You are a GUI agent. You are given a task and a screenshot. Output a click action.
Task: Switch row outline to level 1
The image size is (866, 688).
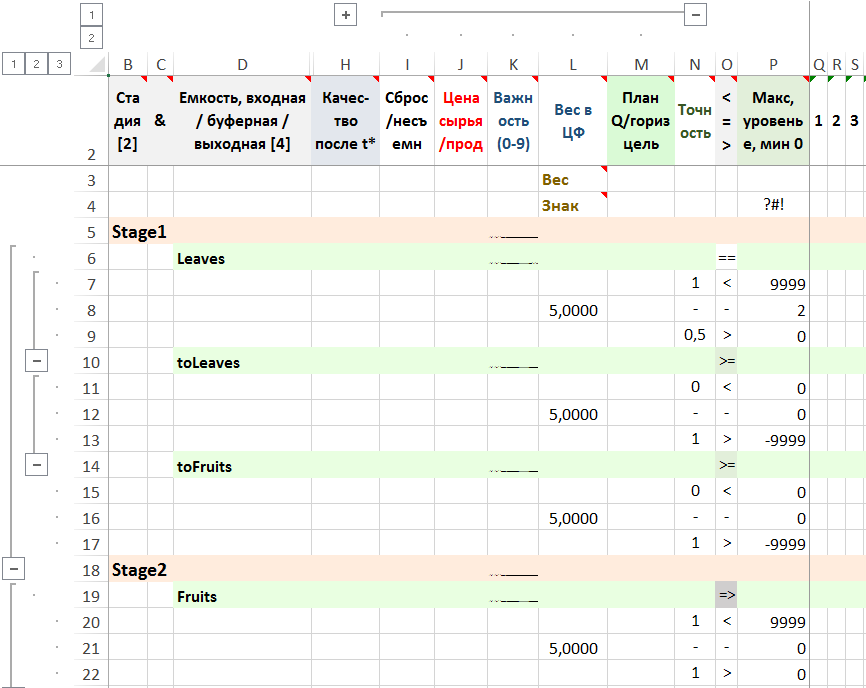point(14,64)
